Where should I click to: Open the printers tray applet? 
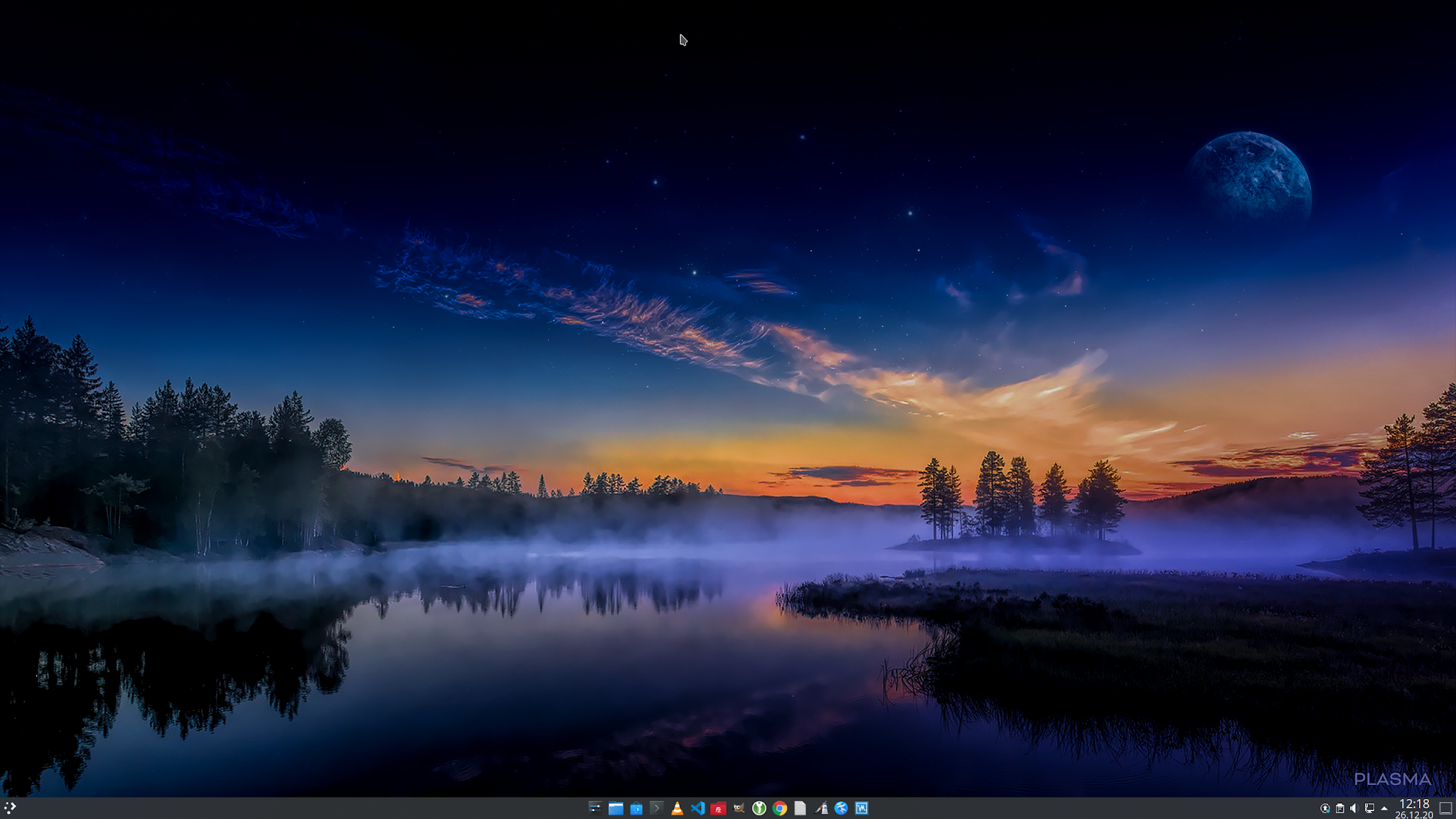(x=1339, y=808)
